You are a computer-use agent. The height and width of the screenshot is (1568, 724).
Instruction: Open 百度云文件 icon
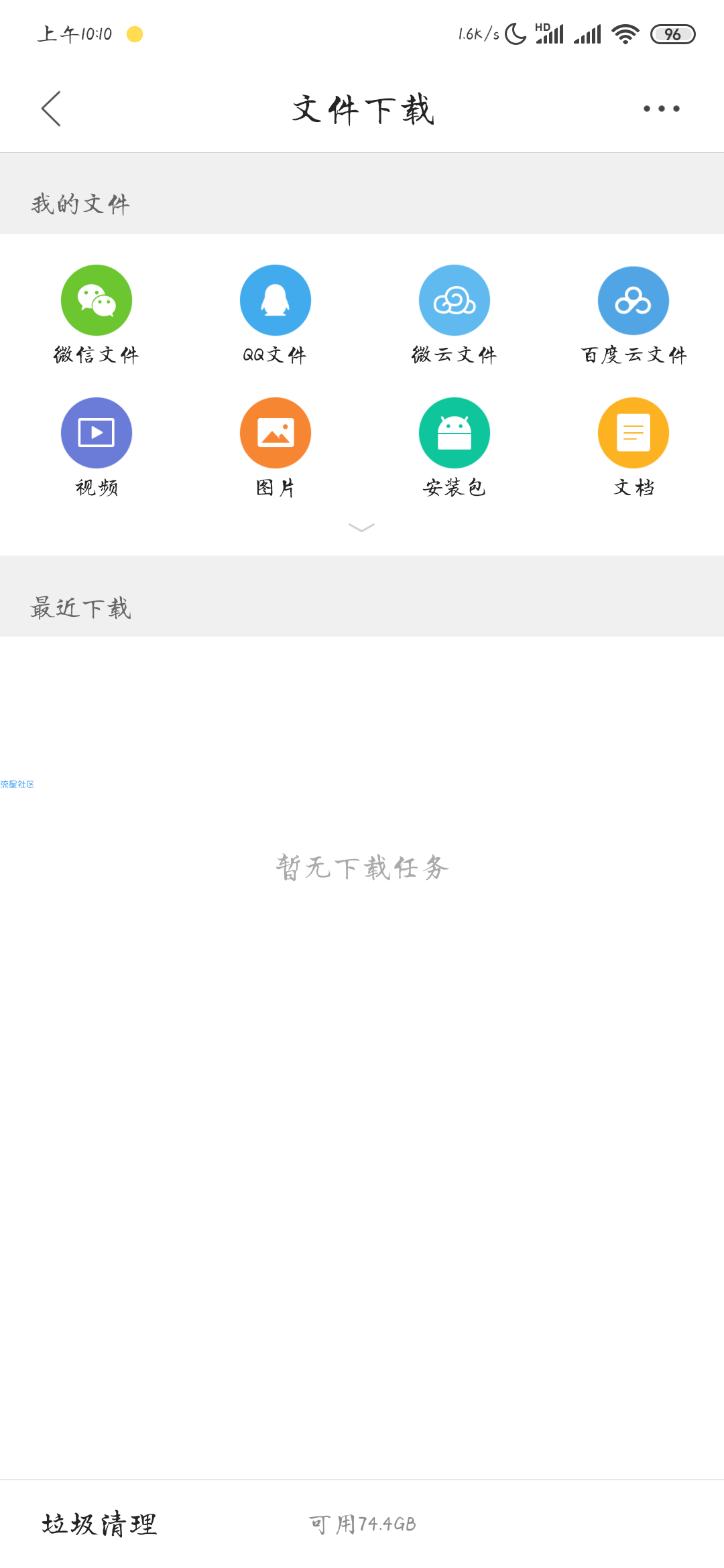tap(633, 300)
